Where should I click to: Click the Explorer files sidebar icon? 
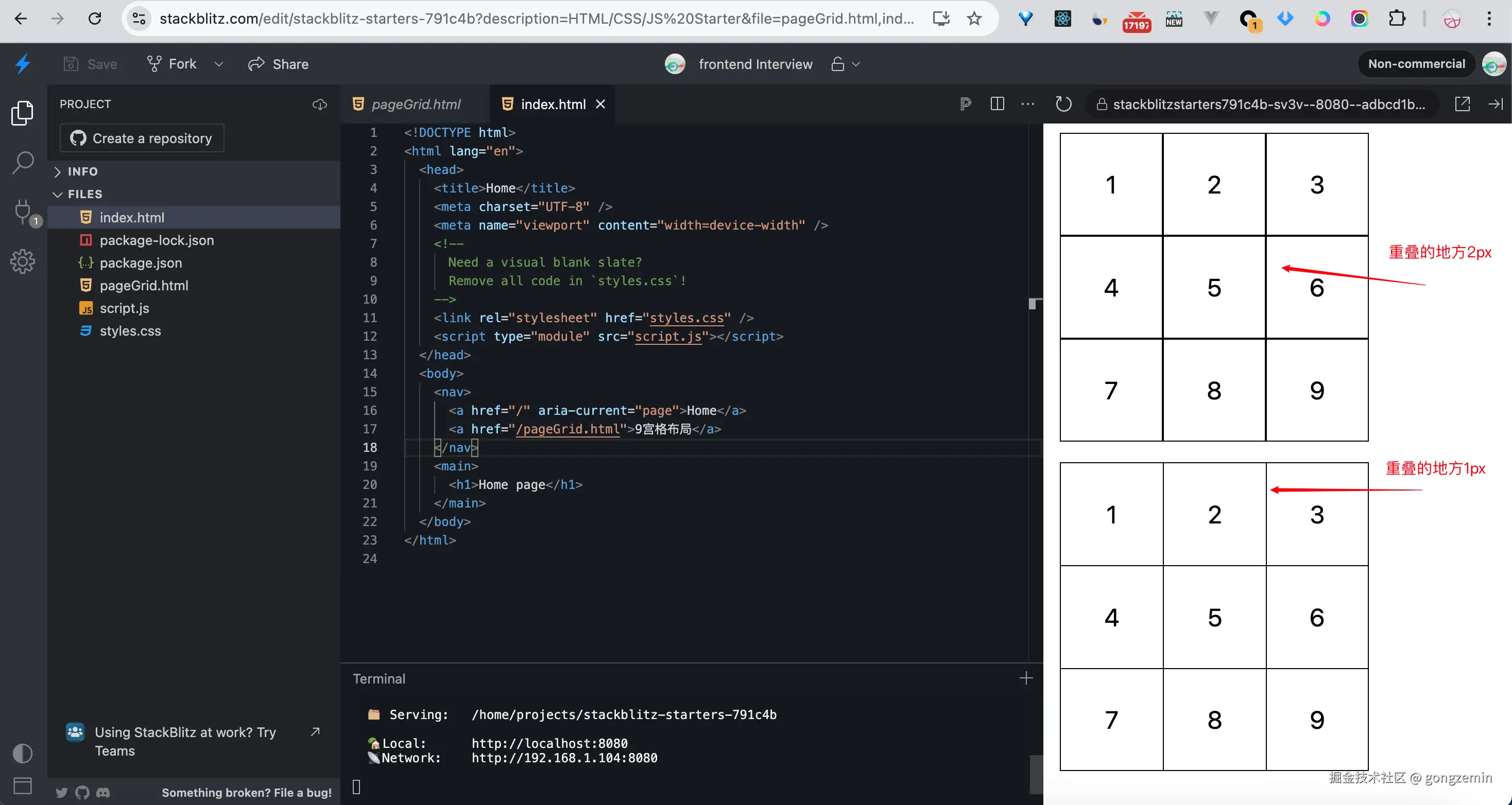(x=23, y=113)
